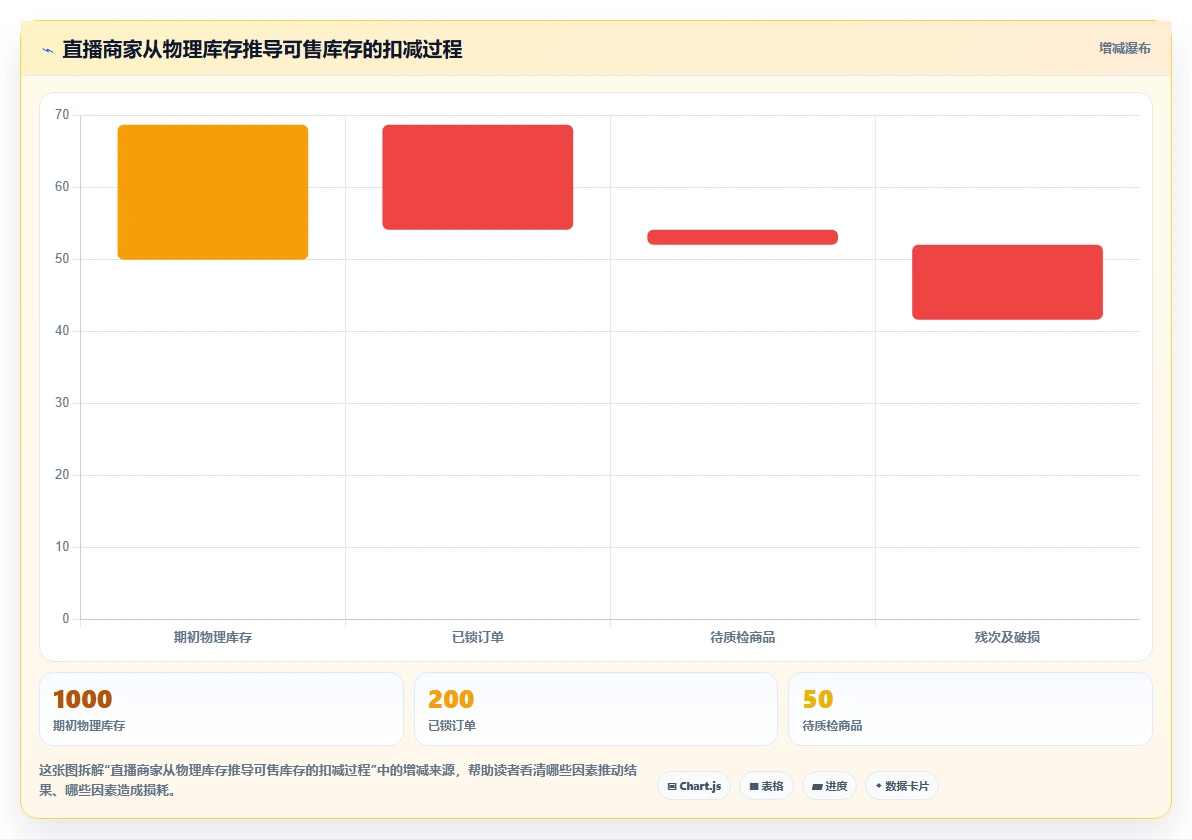
Task: Click the orange 期初物理库存 bar
Action: [213, 192]
